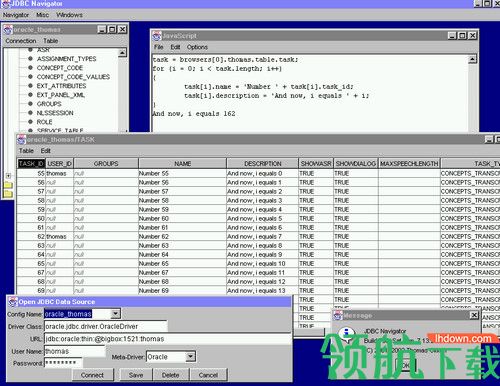Minimize the oracle_thomas window
The image size is (500, 386).
point(102,29)
